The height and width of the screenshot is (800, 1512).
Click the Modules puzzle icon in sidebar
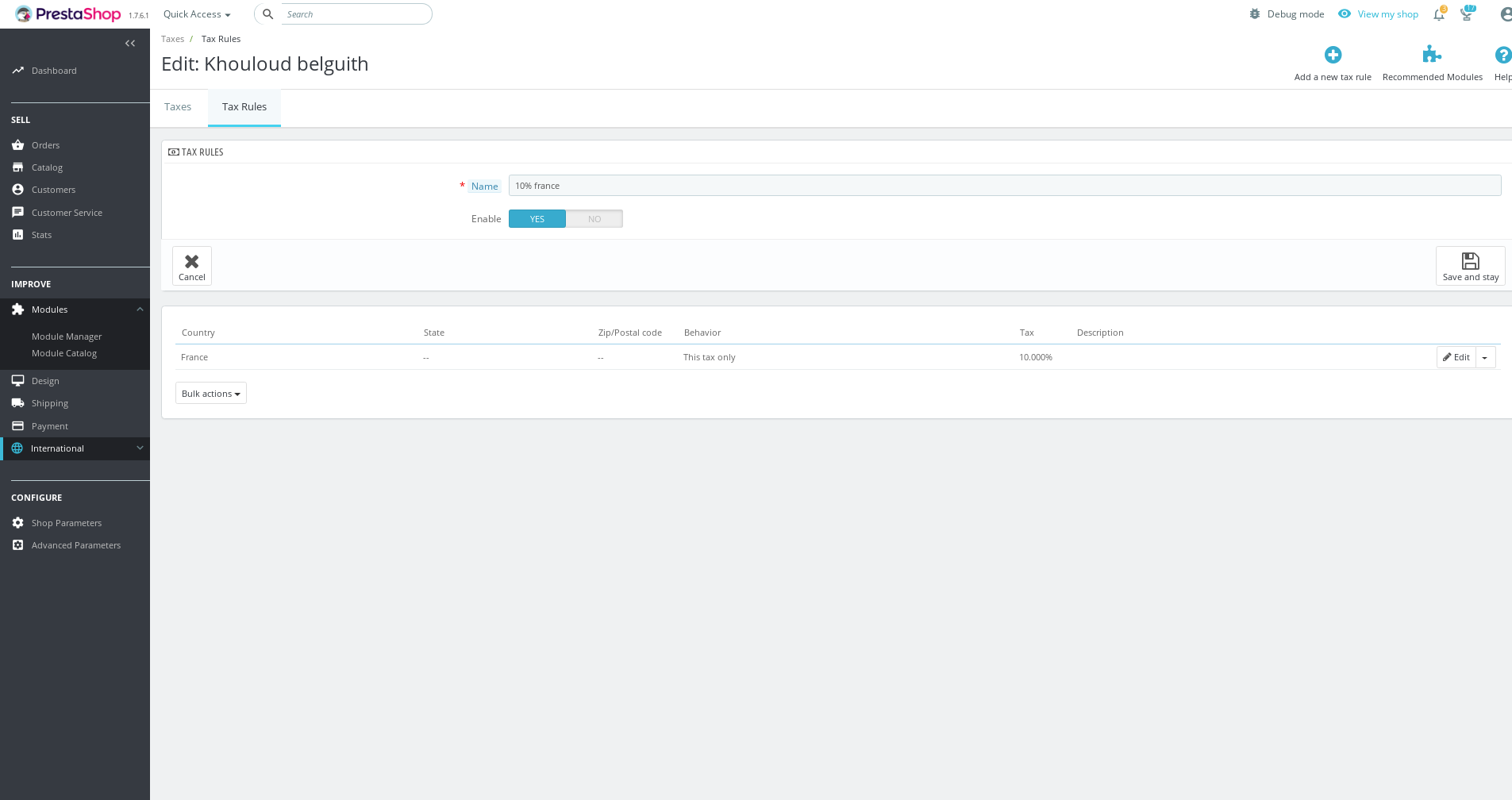coord(17,310)
